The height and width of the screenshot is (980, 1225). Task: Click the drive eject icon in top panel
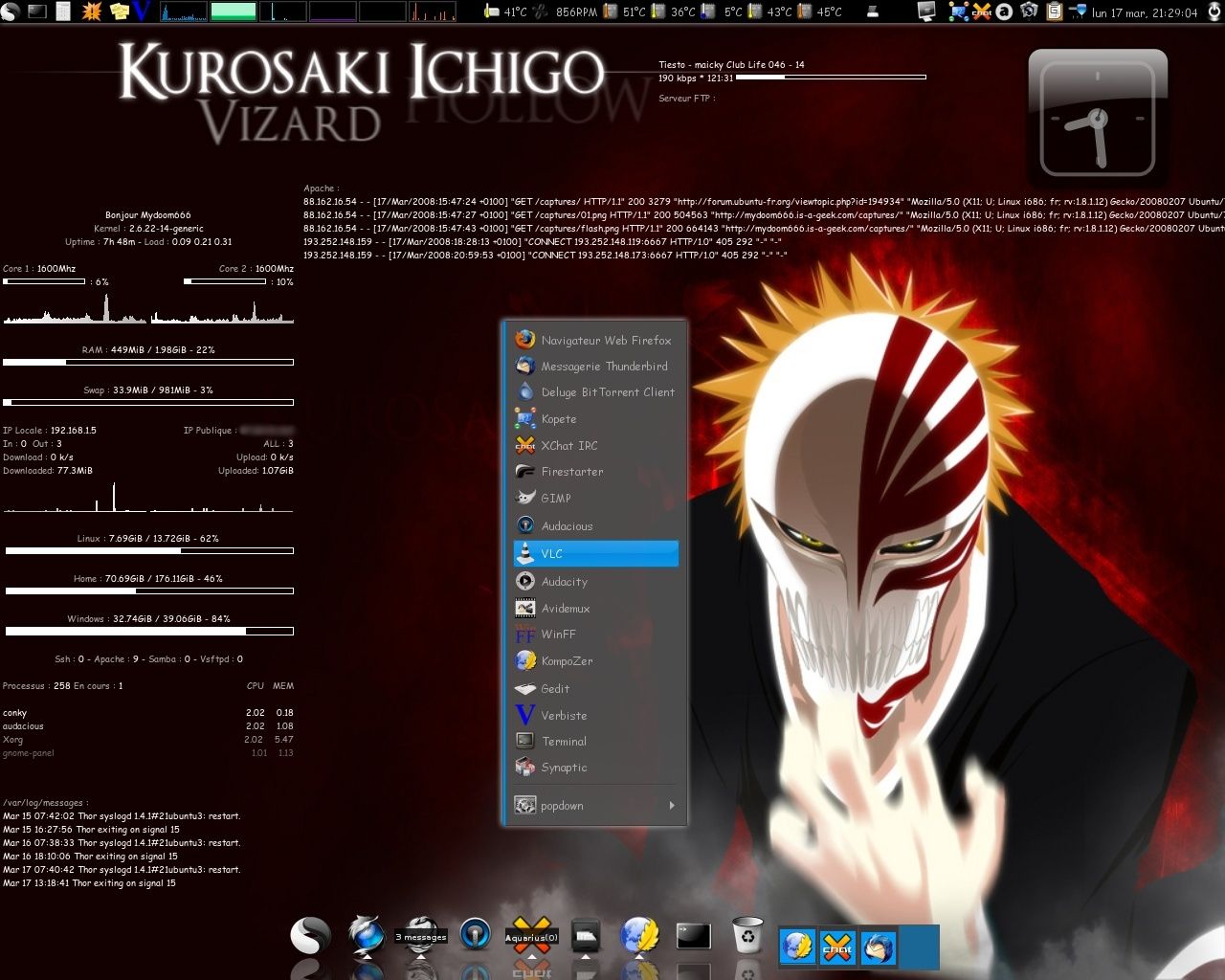873,11
